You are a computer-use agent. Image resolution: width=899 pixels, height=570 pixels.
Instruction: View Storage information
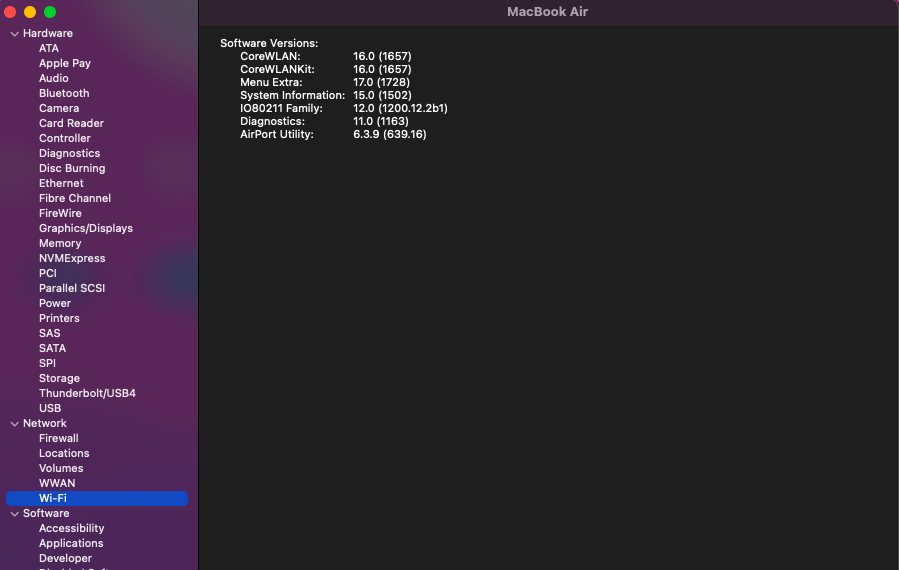tap(60, 378)
